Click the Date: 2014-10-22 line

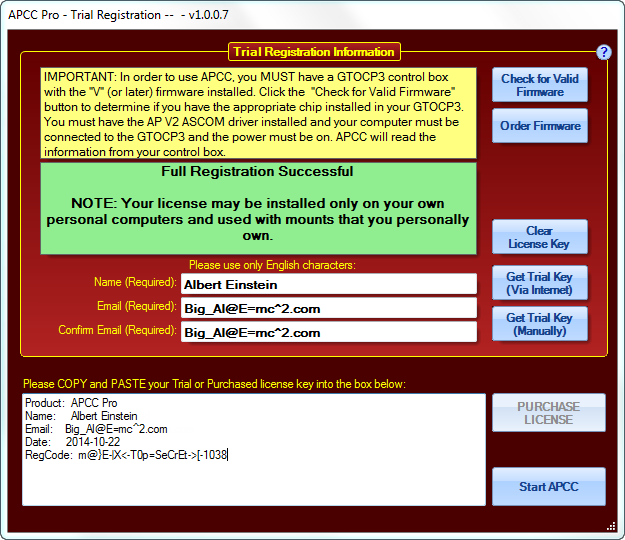[x=73, y=442]
